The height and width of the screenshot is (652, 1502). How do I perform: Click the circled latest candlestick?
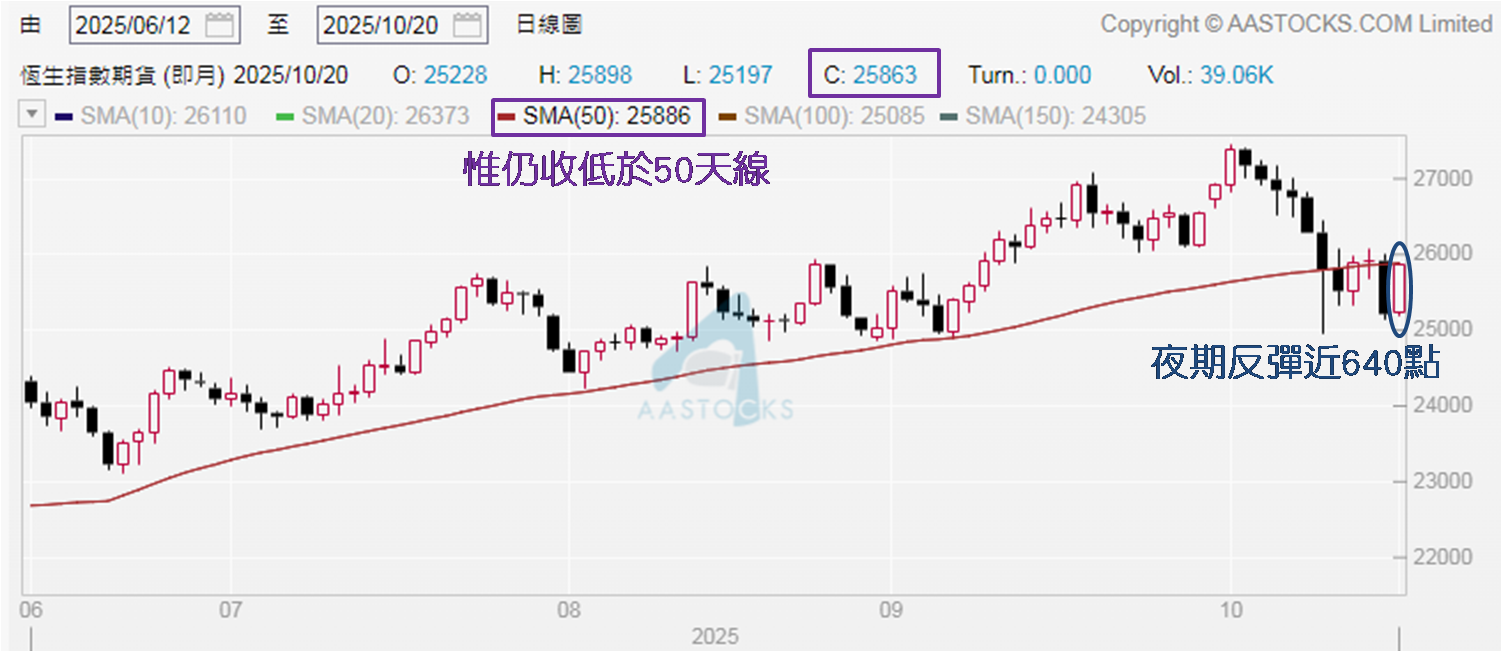point(1399,288)
